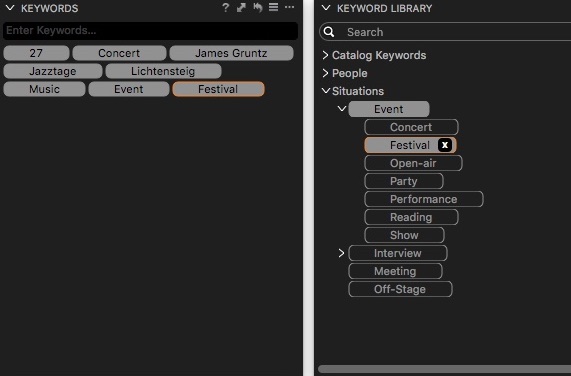Click the Enter Keywords input field
Screen dimensions: 571x376
pos(150,31)
